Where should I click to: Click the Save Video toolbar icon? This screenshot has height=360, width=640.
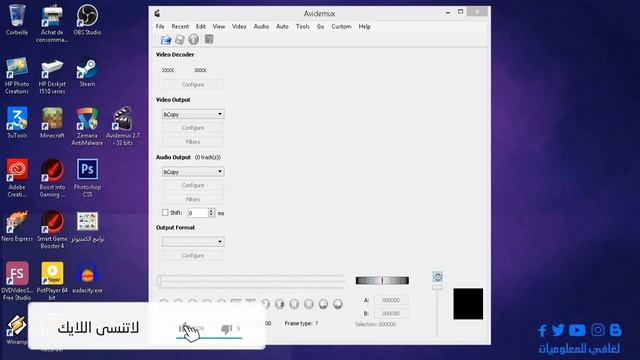[180, 40]
